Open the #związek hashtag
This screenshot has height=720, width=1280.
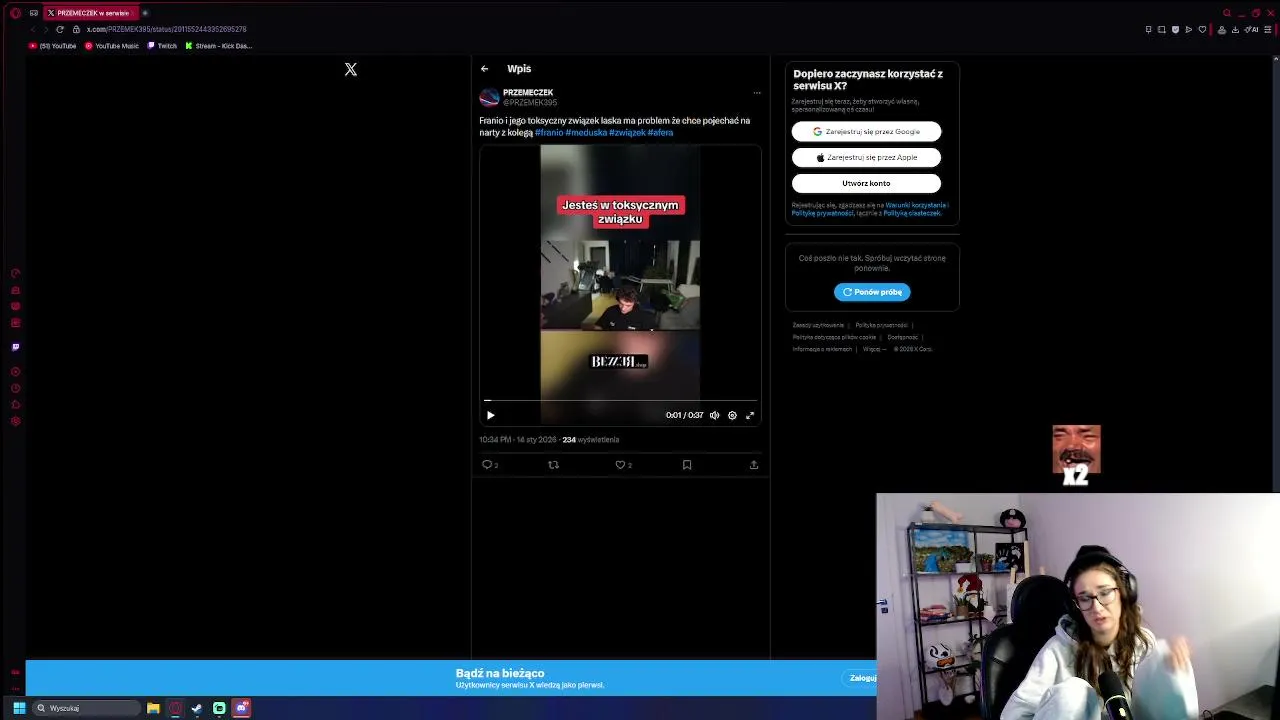point(627,132)
